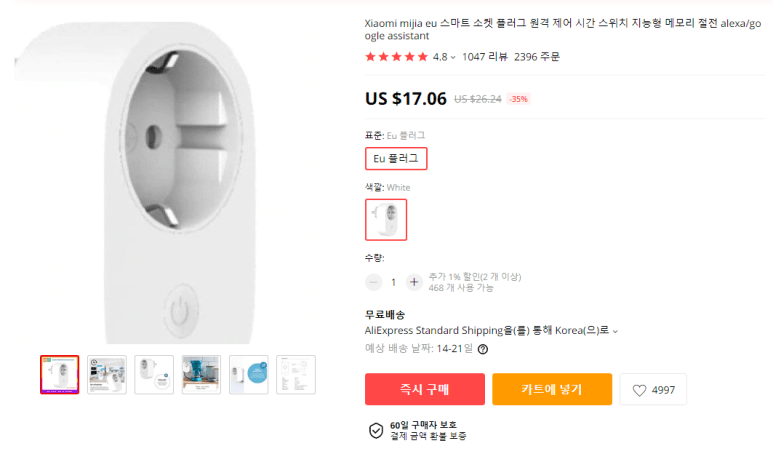Click the 카트에 넣기 add to cart button

(x=551, y=390)
